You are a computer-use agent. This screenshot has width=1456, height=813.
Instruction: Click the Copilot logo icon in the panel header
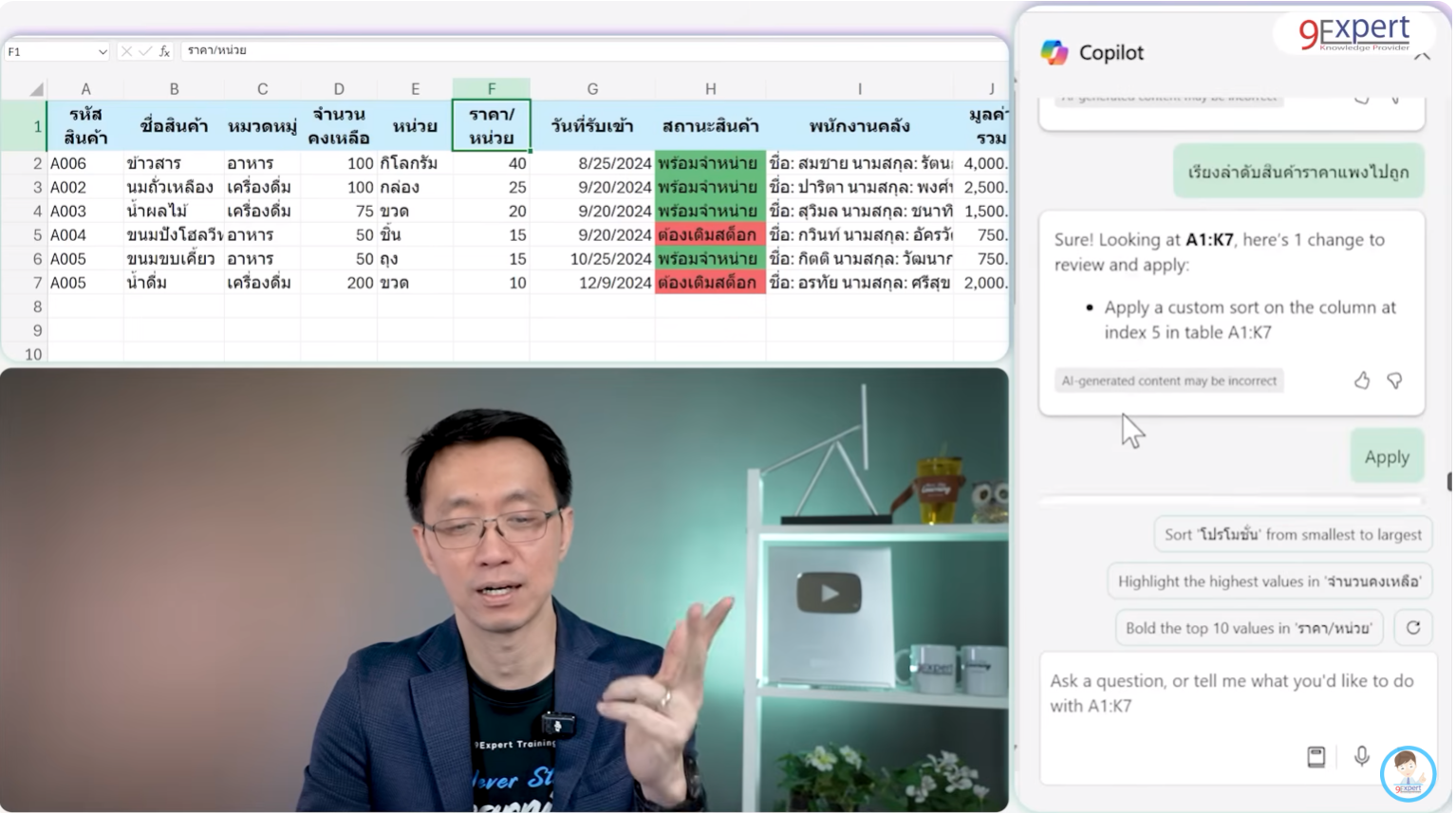(1054, 52)
